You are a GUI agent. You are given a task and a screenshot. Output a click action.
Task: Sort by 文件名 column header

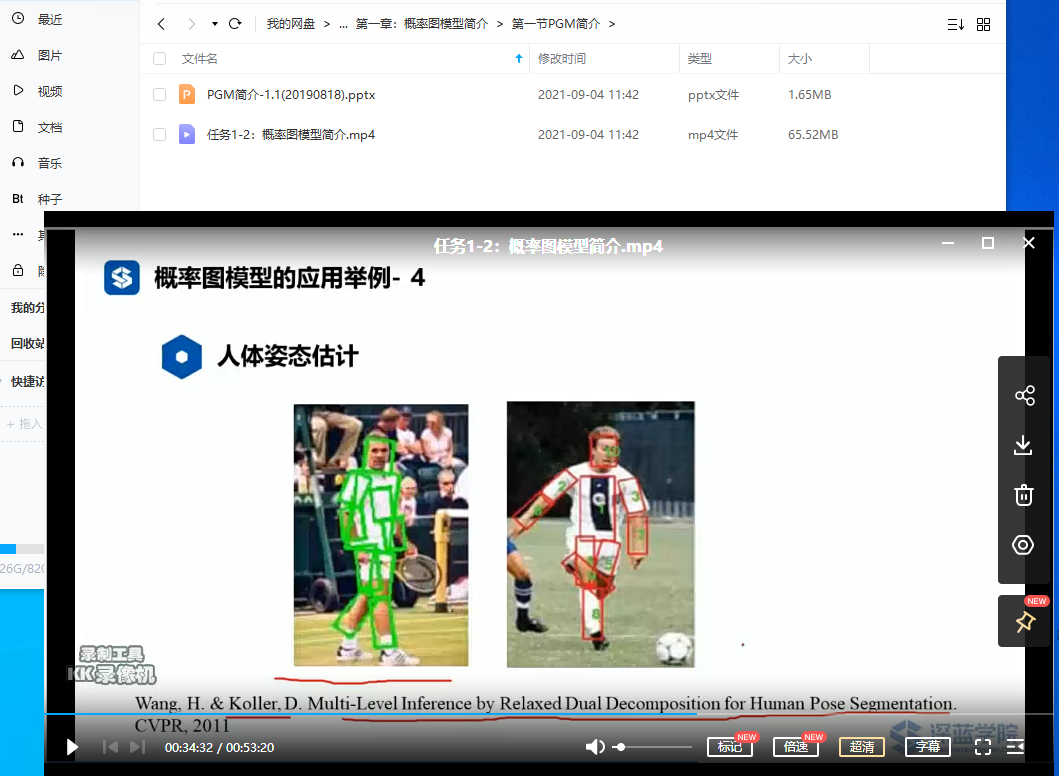[x=199, y=59]
